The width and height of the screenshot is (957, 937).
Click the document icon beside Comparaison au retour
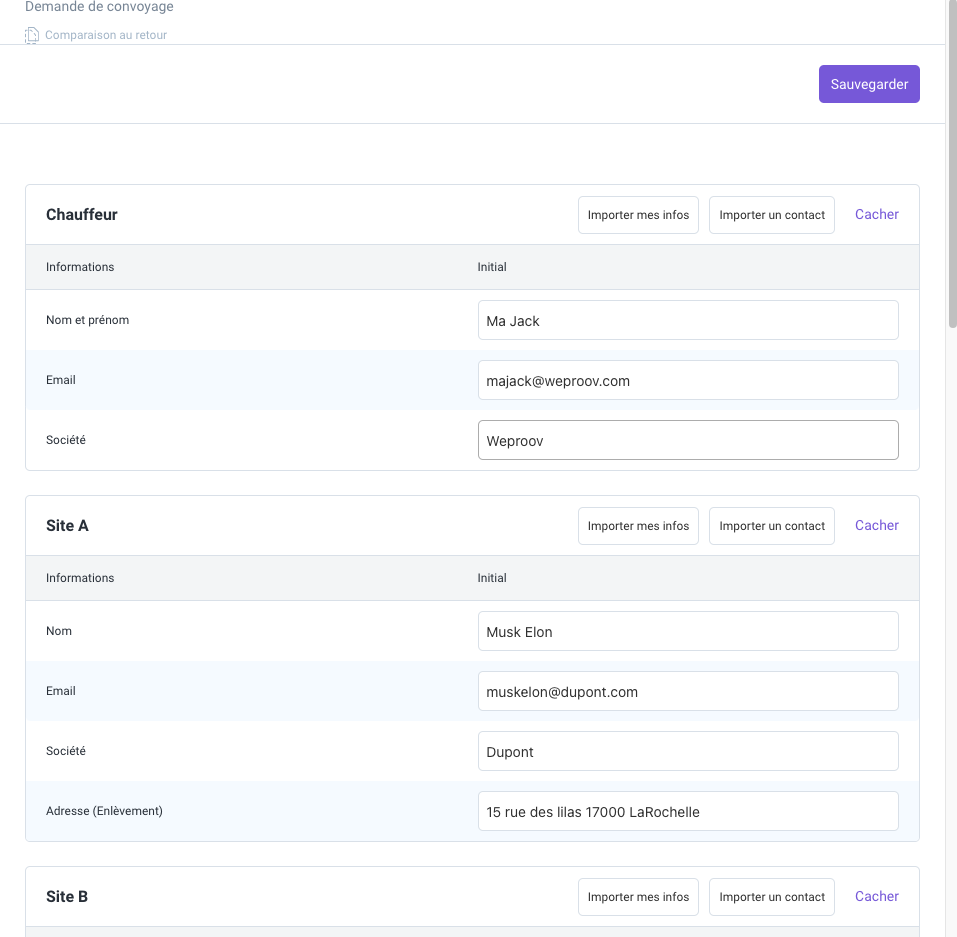click(x=32, y=35)
